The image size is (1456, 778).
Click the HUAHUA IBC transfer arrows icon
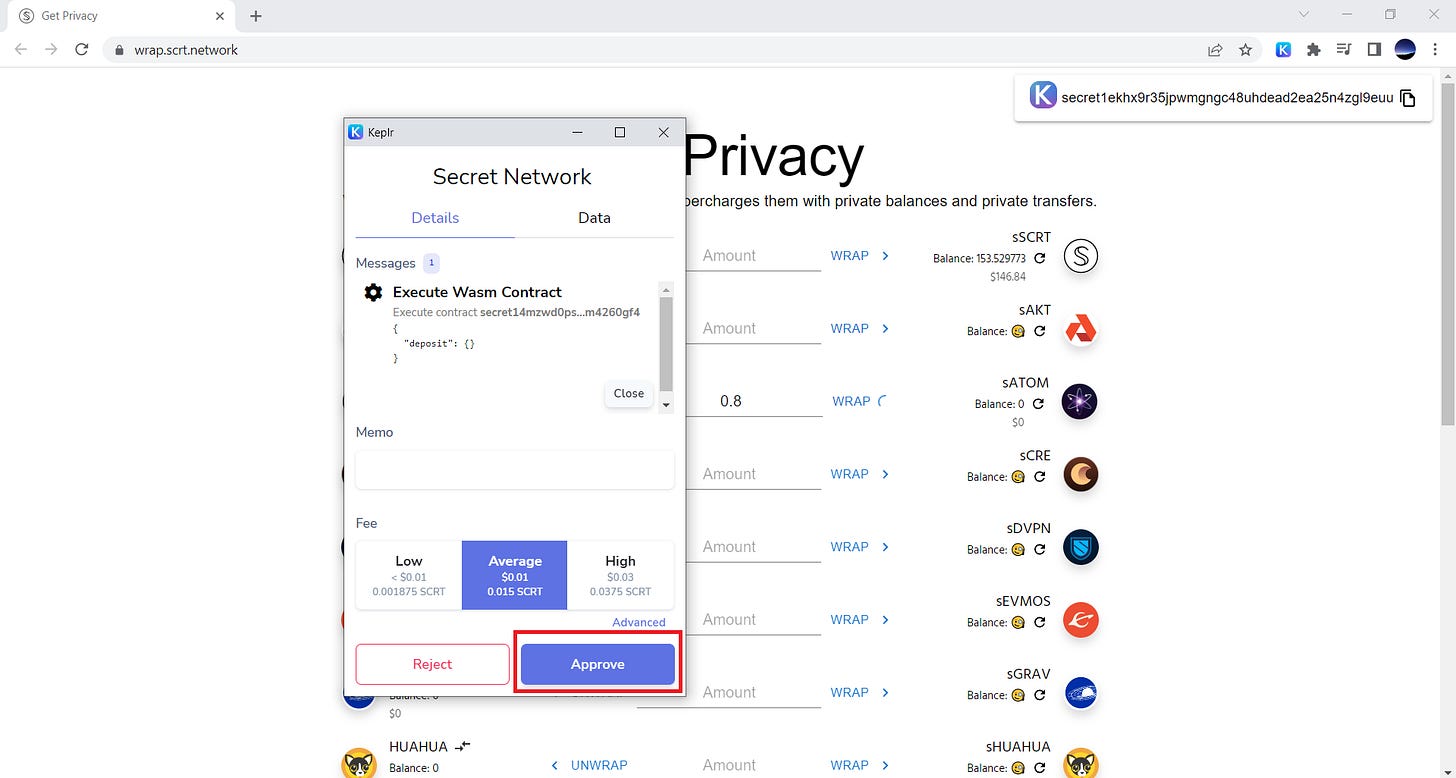[462, 746]
